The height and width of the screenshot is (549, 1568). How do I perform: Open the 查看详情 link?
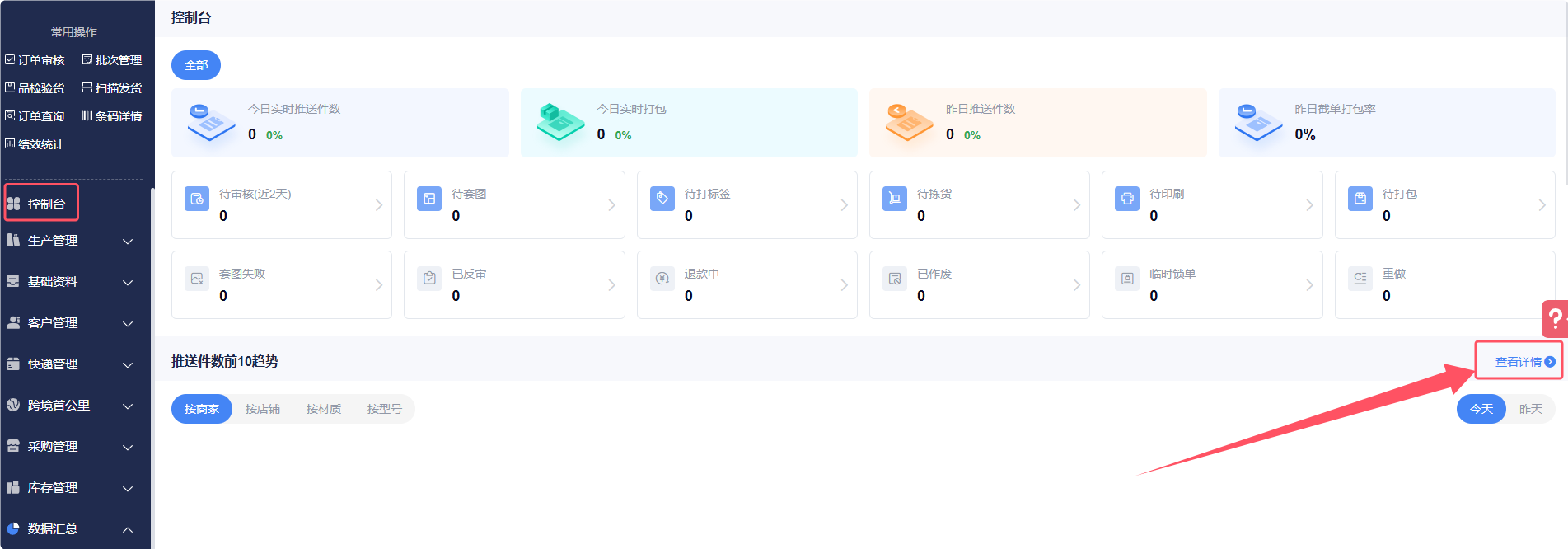click(1525, 362)
